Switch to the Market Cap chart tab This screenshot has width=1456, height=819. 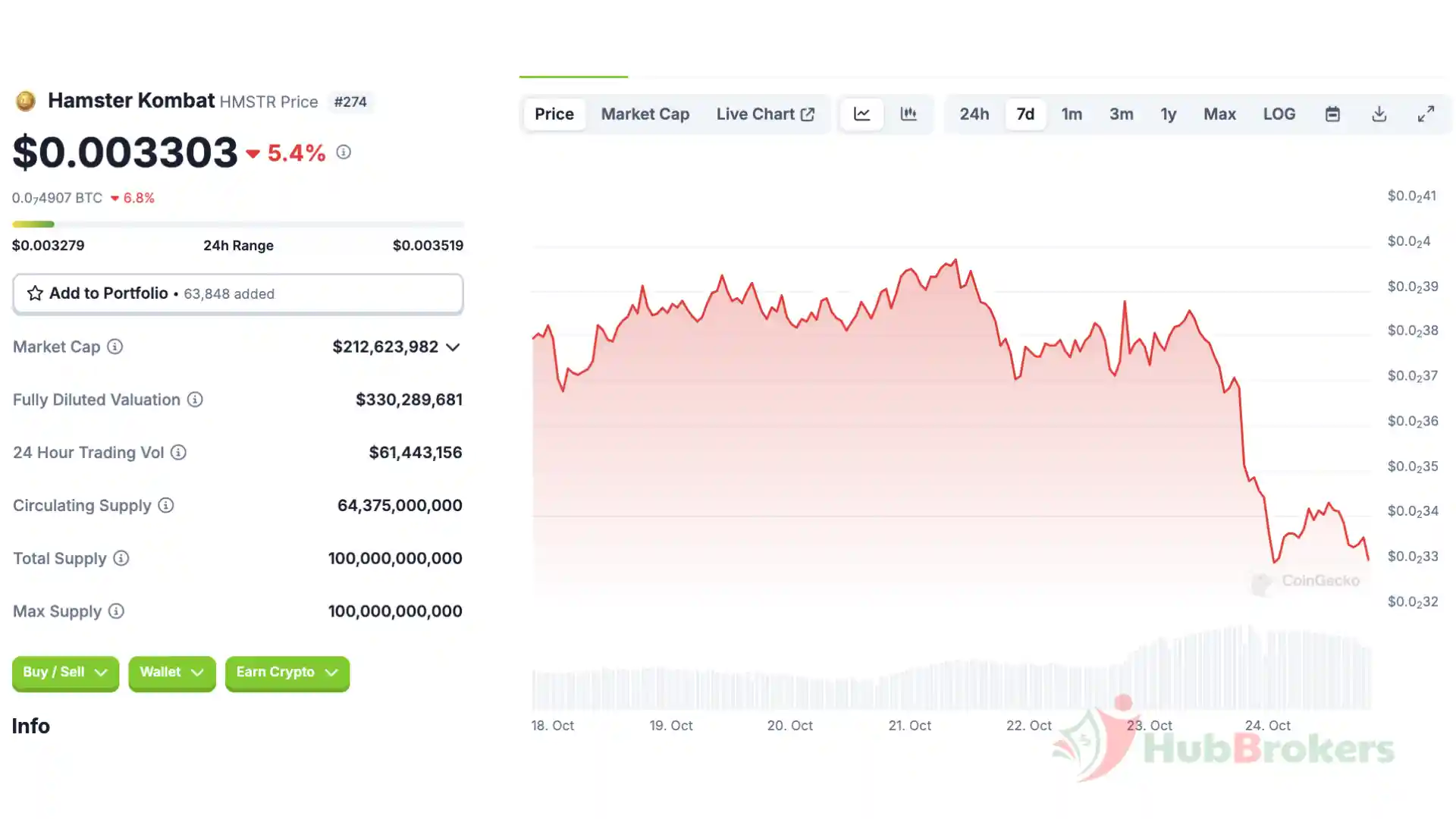[x=645, y=115]
